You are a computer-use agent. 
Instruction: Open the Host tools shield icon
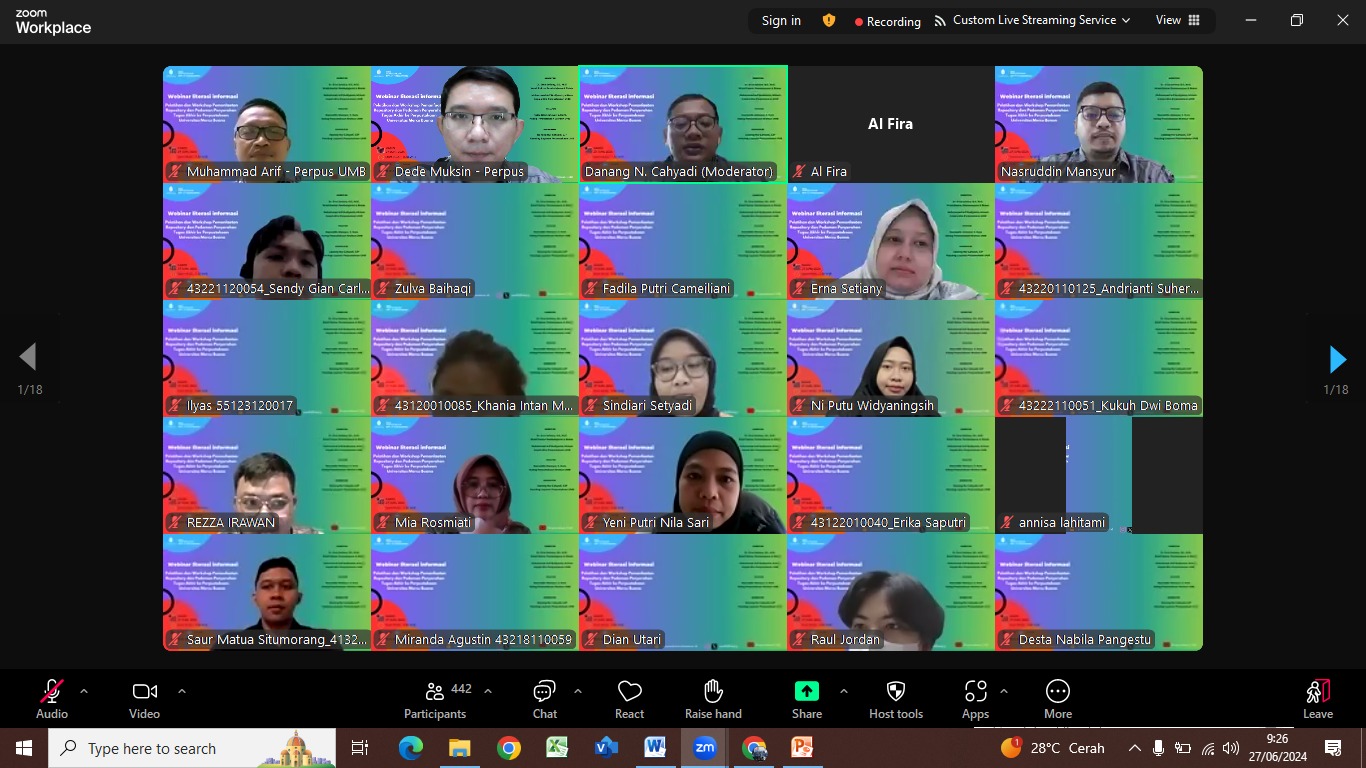click(895, 699)
